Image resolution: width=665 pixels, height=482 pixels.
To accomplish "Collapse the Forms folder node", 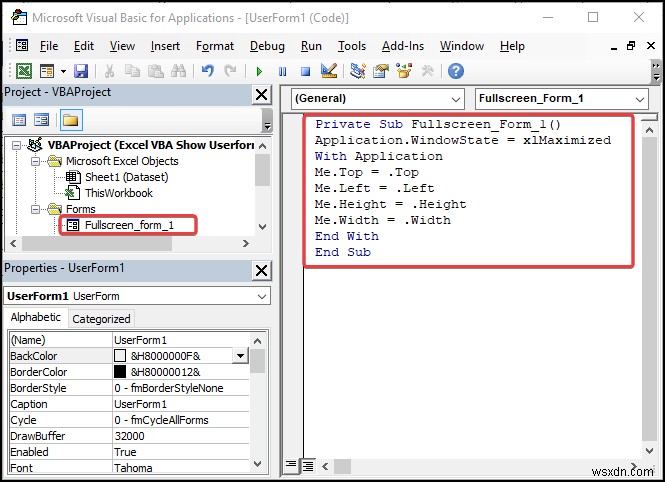I will coord(36,209).
